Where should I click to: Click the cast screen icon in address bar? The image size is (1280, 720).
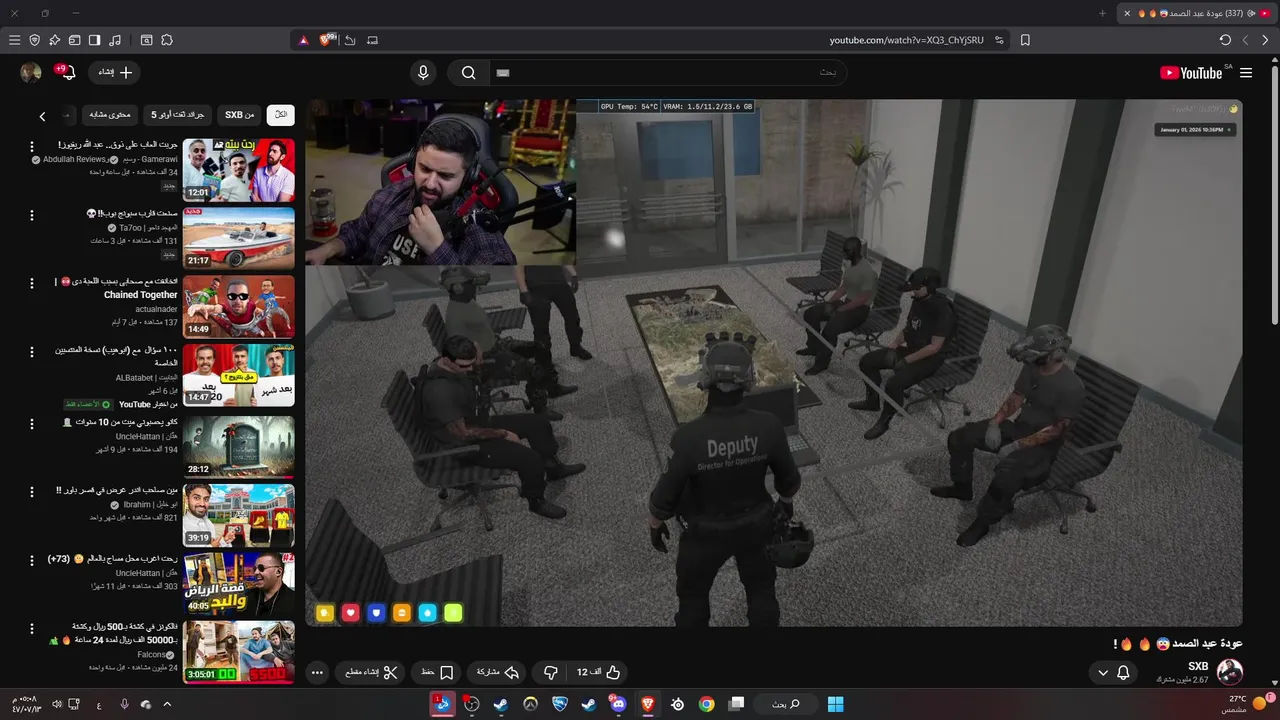372,40
